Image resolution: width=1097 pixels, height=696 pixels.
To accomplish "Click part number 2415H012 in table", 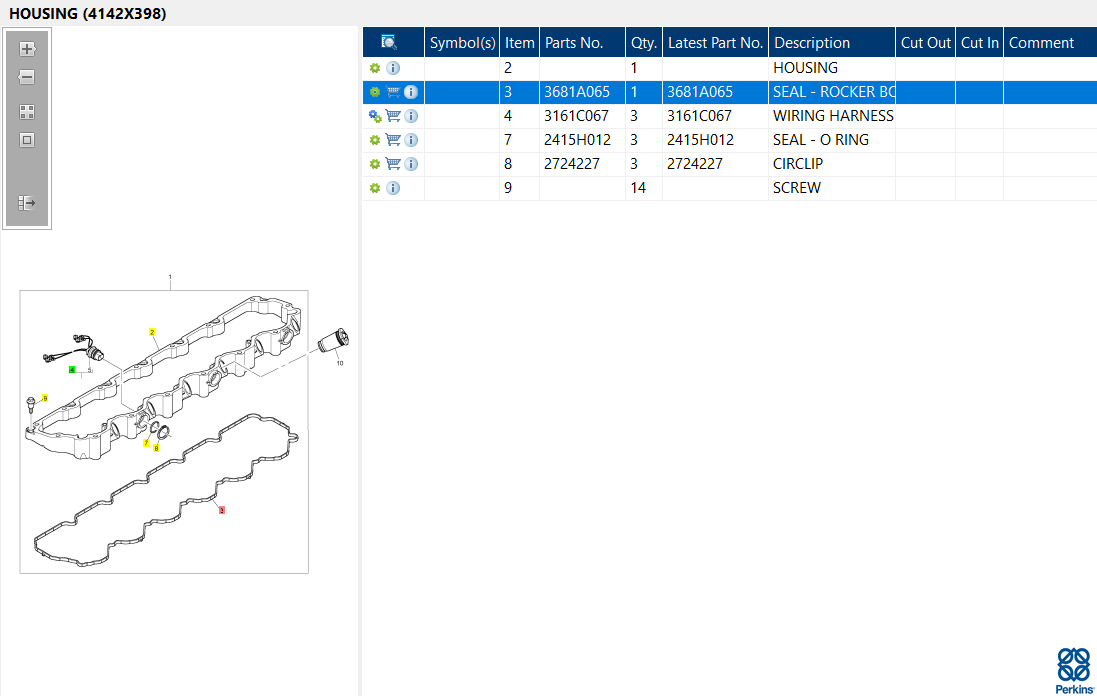I will click(x=578, y=140).
